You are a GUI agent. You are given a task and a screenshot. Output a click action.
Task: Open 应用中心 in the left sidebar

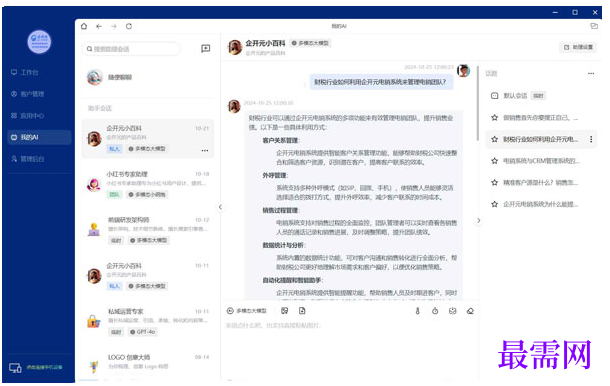(27, 116)
